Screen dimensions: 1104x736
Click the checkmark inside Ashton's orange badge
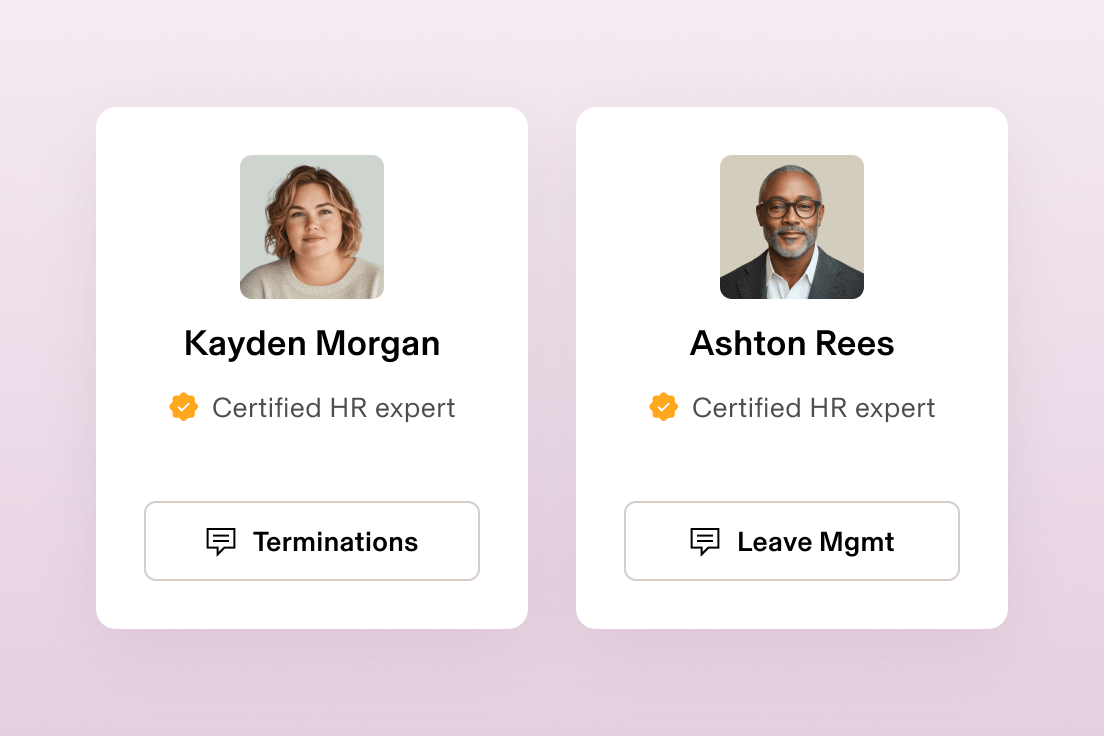tap(664, 407)
